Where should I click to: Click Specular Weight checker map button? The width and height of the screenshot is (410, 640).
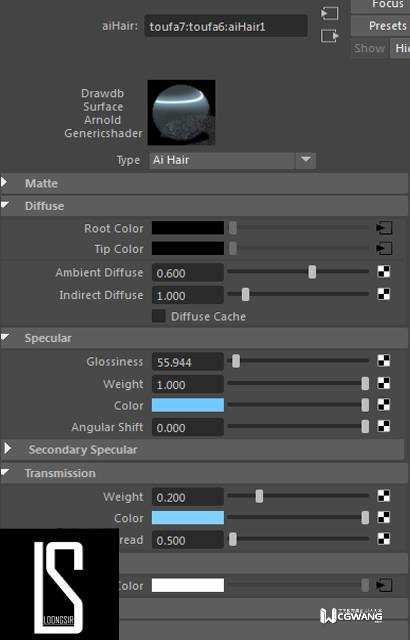[x=384, y=383]
